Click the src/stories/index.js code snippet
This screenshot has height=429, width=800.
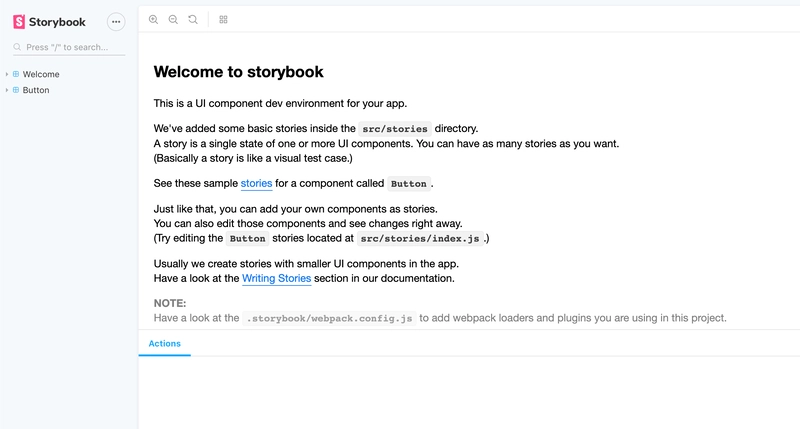coord(420,238)
